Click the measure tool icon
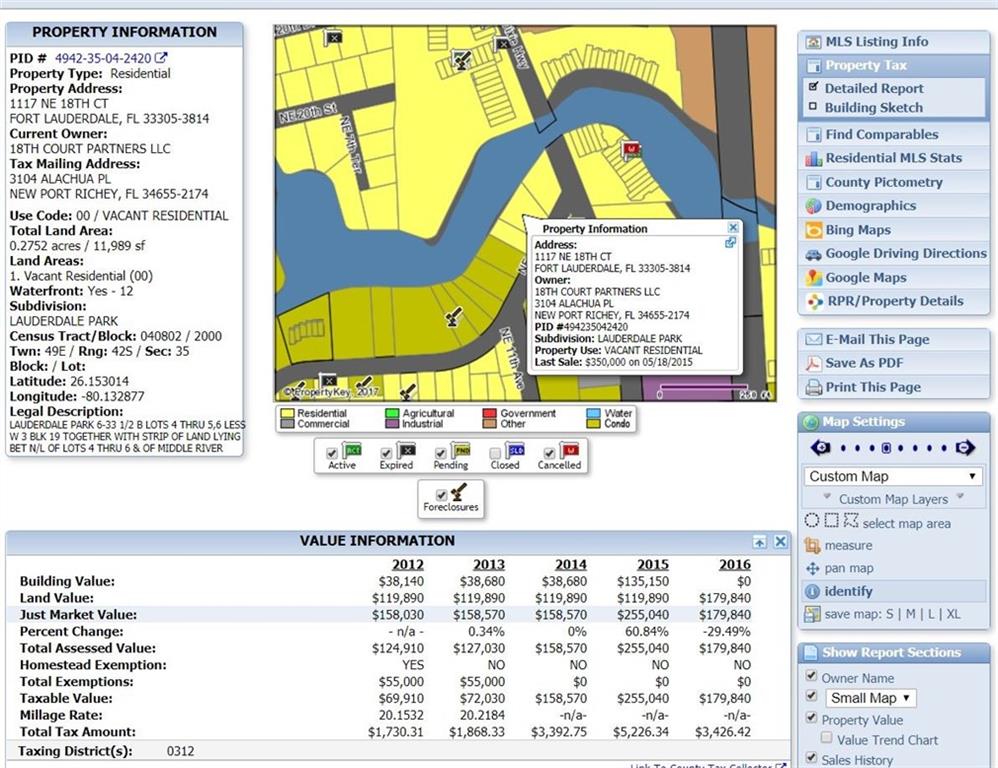This screenshot has height=768, width=998. pos(813,546)
